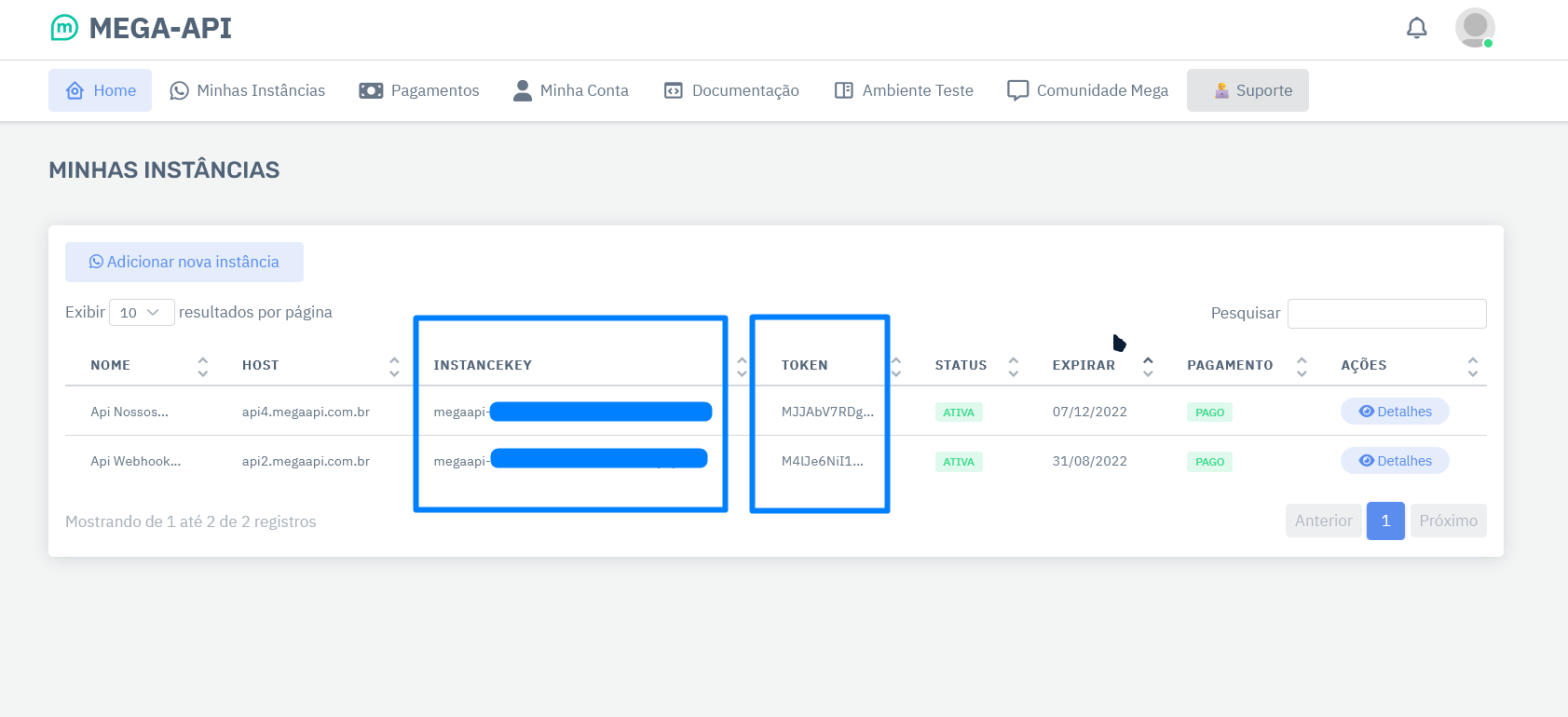Image resolution: width=1568 pixels, height=717 pixels.
Task: Click the Home house icon
Action: pyautogui.click(x=75, y=90)
